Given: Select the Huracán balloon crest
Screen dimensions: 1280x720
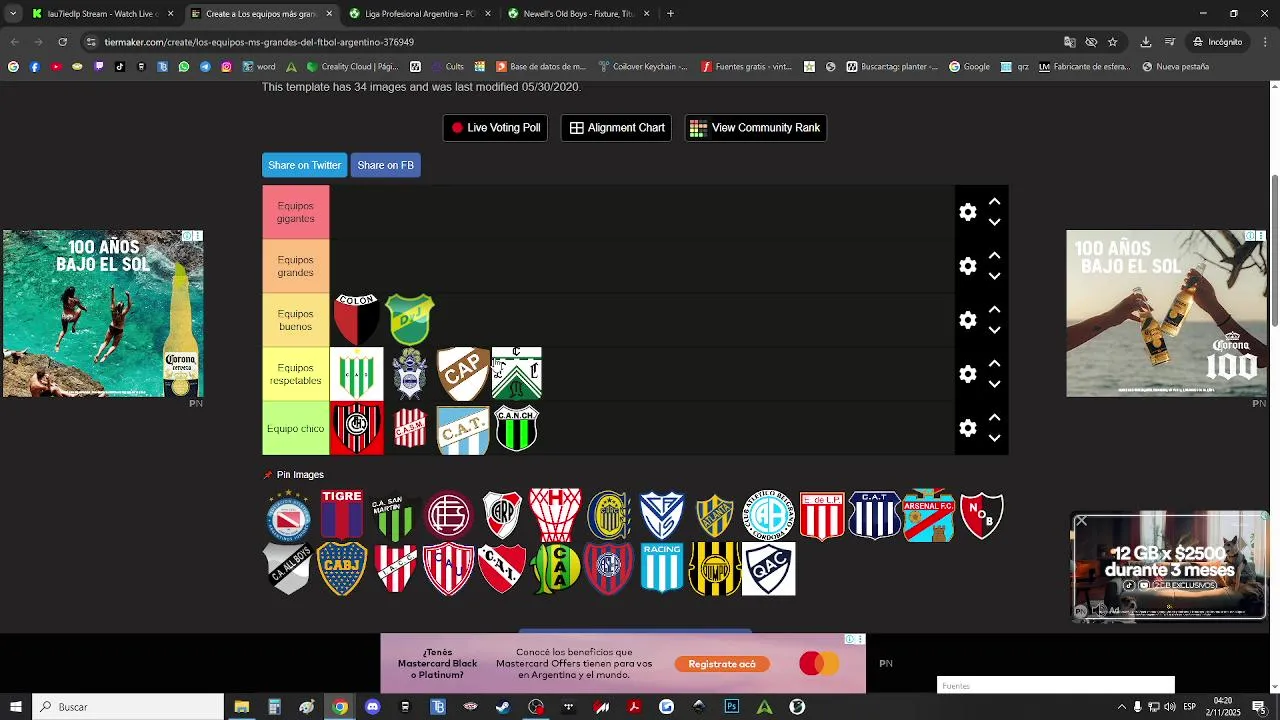Looking at the screenshot, I should (555, 516).
